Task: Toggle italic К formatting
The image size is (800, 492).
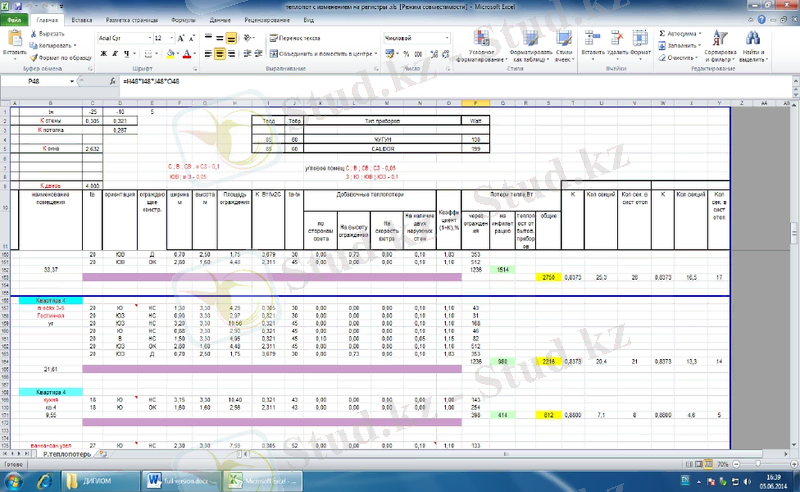Action: tap(114, 53)
